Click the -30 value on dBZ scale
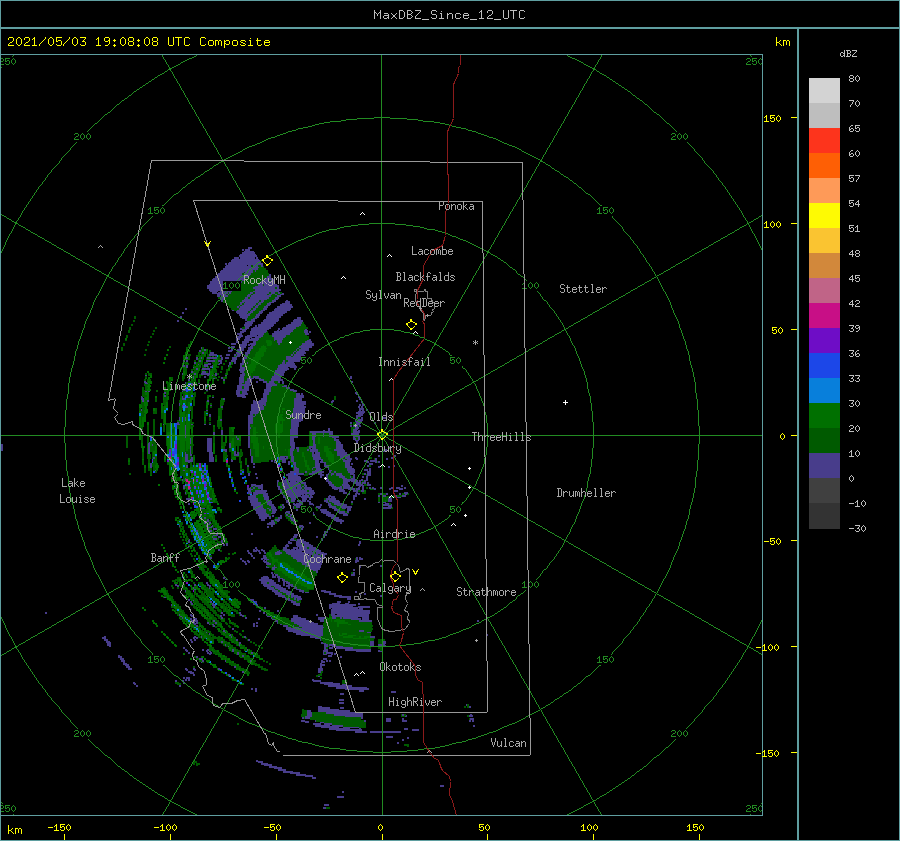Viewport: 900px width, 841px height. click(x=857, y=528)
